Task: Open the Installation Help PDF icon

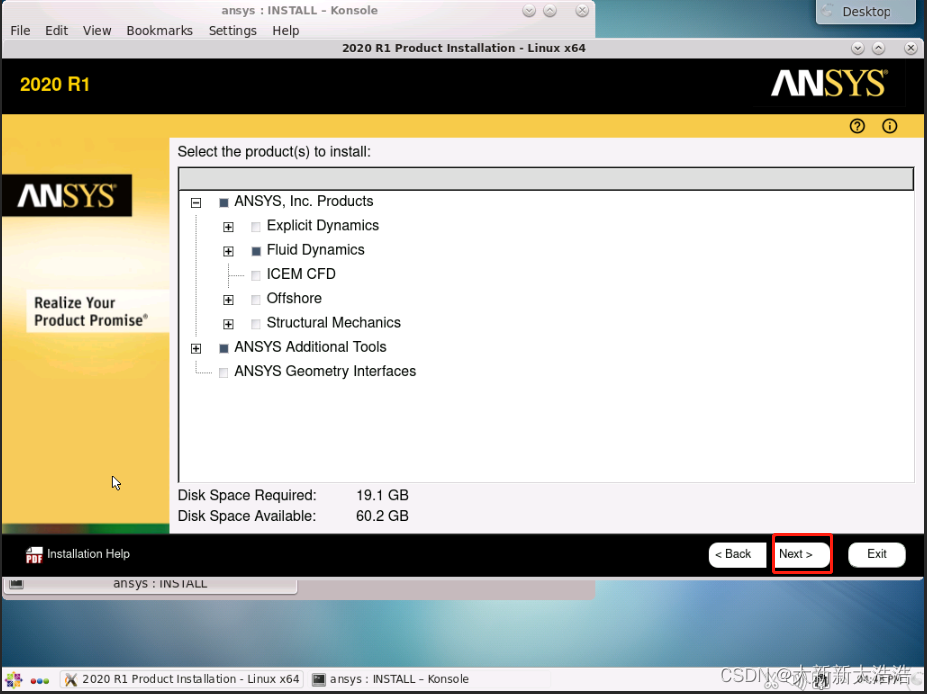Action: [x=35, y=555]
